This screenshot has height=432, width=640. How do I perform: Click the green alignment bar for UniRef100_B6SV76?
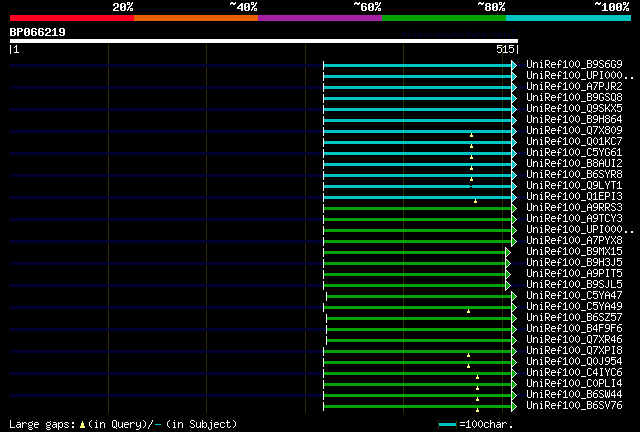pyautogui.click(x=417, y=407)
